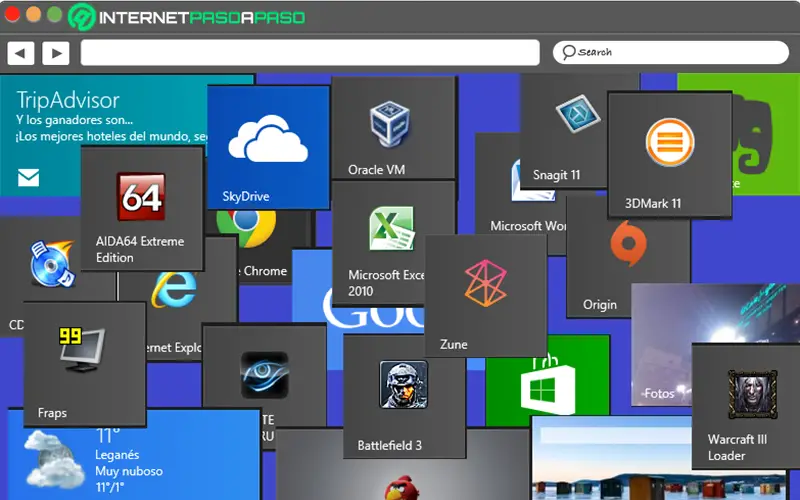Click the 'Microsoft Excel 2010' label
The height and width of the screenshot is (500, 800).
[x=386, y=283]
